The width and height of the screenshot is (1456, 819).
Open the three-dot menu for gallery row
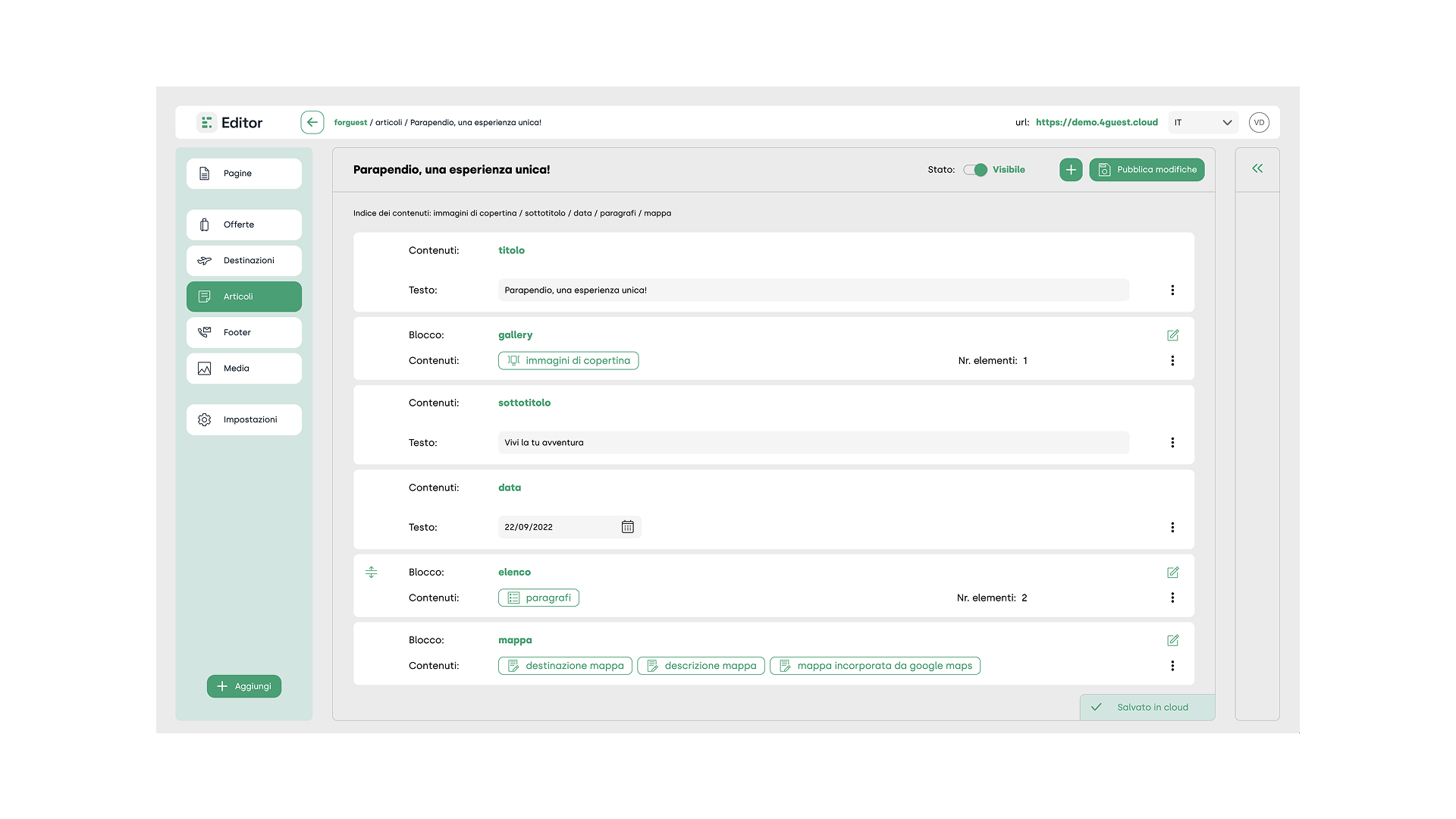click(x=1172, y=361)
